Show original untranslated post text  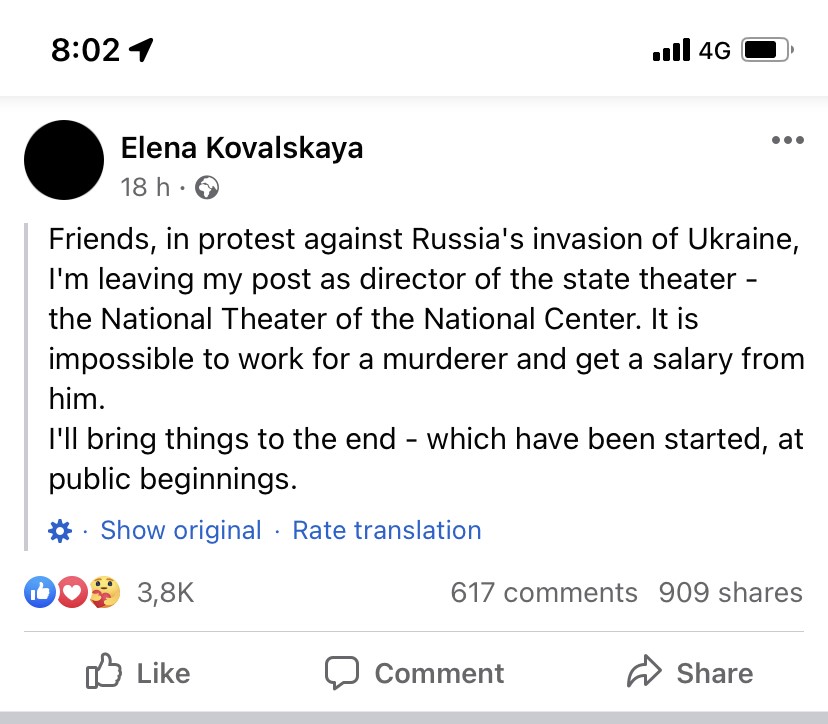(181, 531)
